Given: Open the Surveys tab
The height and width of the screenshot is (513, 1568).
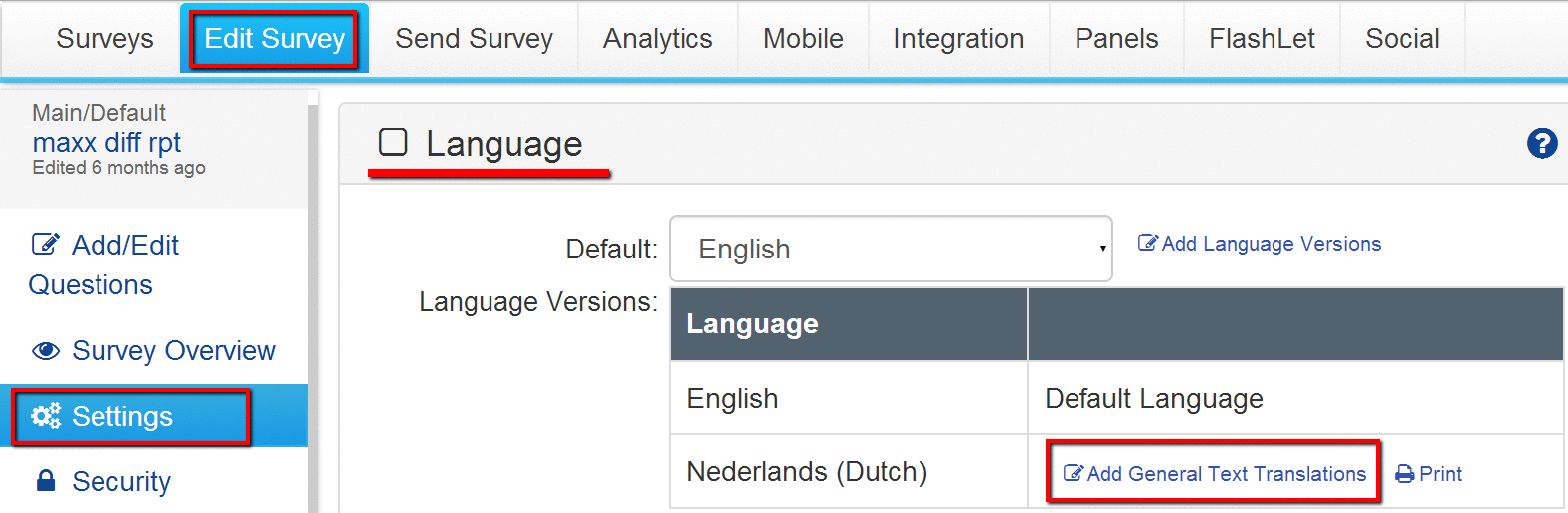Looking at the screenshot, I should (104, 39).
